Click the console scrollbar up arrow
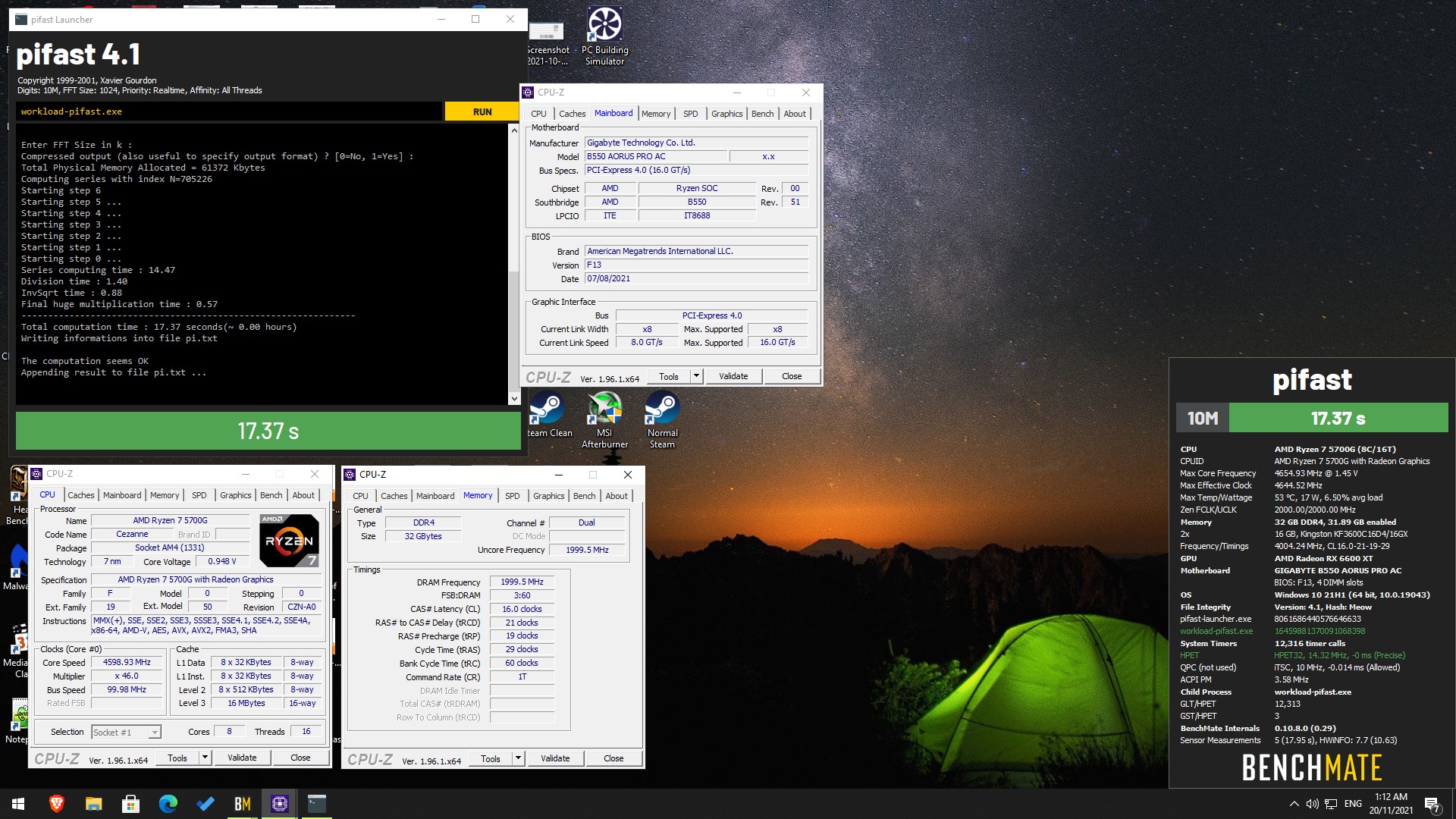Image resolution: width=1456 pixels, height=819 pixels. point(514,130)
